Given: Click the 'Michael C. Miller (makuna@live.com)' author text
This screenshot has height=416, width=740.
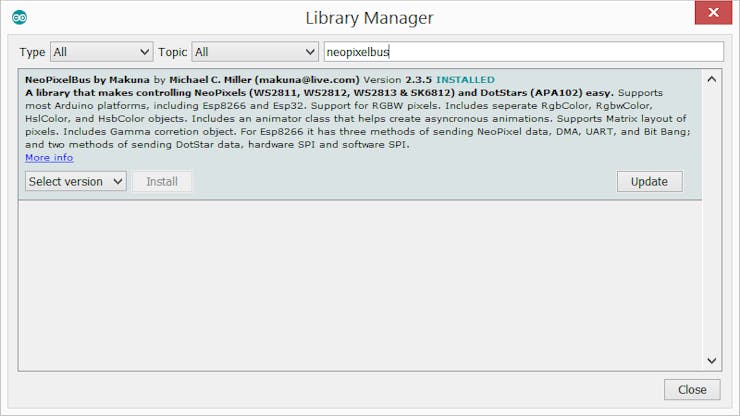Looking at the screenshot, I should pyautogui.click(x=264, y=80).
